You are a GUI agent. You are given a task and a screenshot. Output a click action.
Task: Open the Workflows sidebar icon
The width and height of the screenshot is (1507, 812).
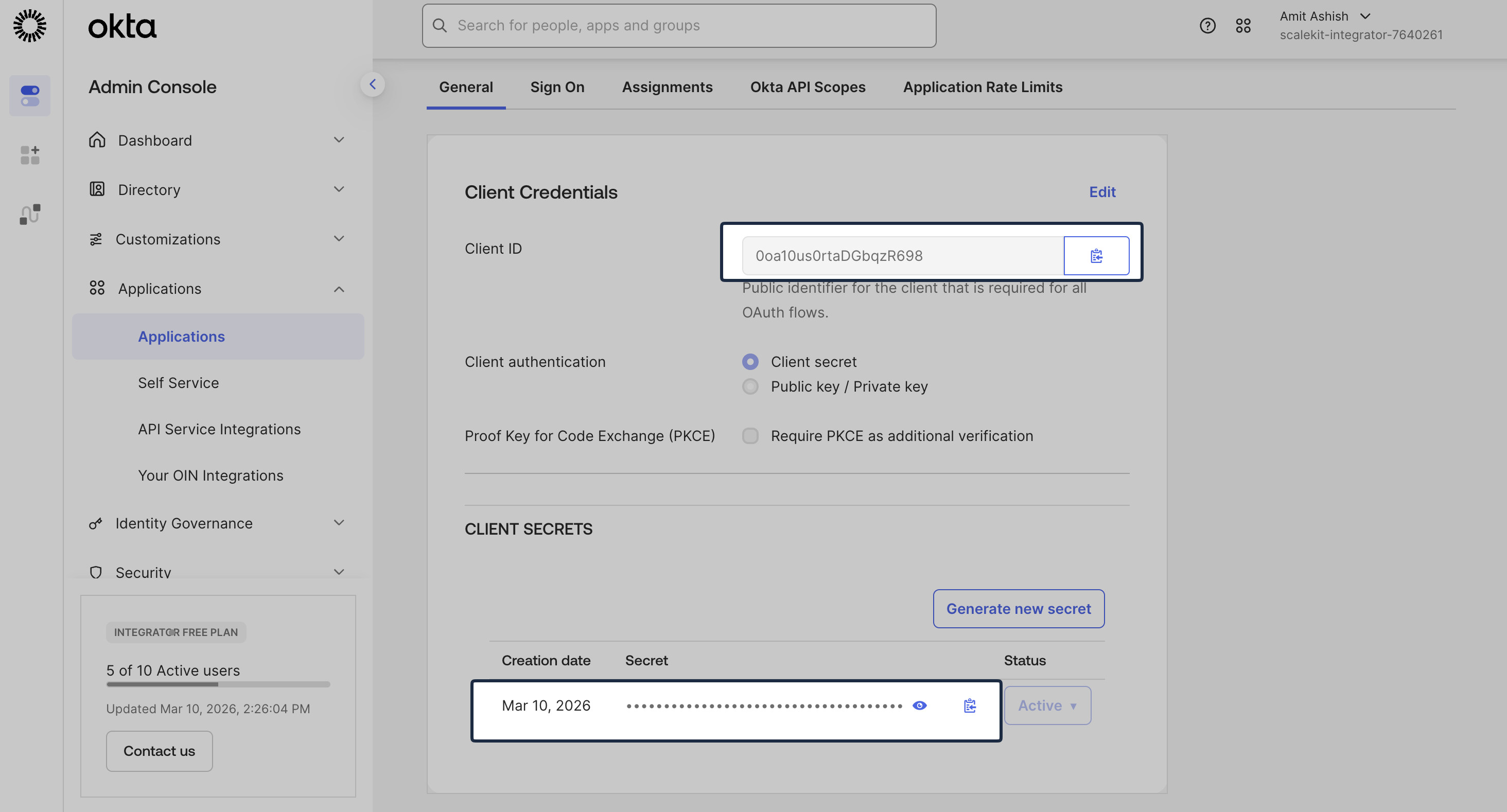point(29,214)
